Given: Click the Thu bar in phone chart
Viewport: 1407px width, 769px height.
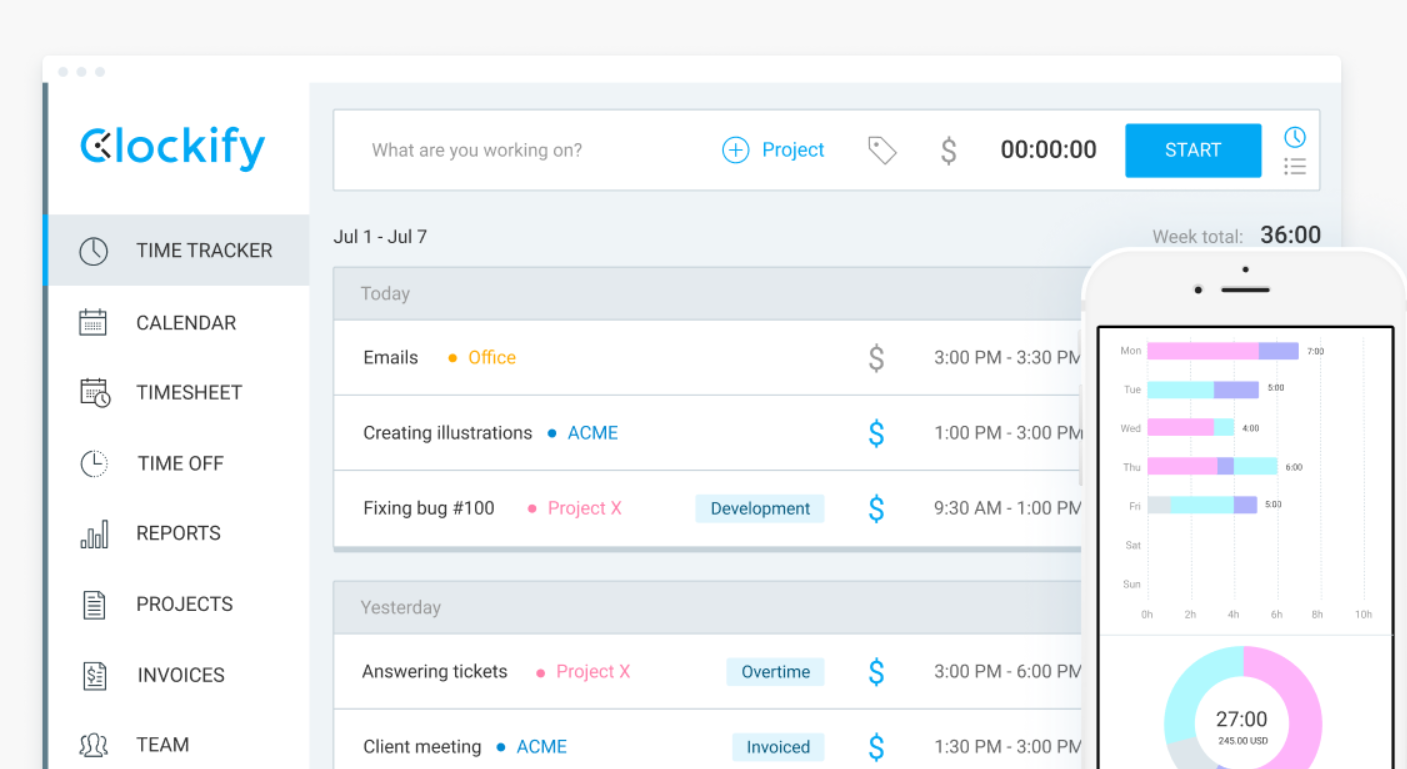Looking at the screenshot, I should (1212, 466).
